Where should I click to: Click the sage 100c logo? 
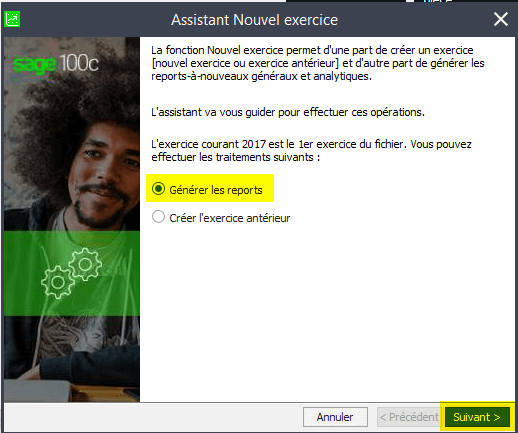click(x=56, y=63)
